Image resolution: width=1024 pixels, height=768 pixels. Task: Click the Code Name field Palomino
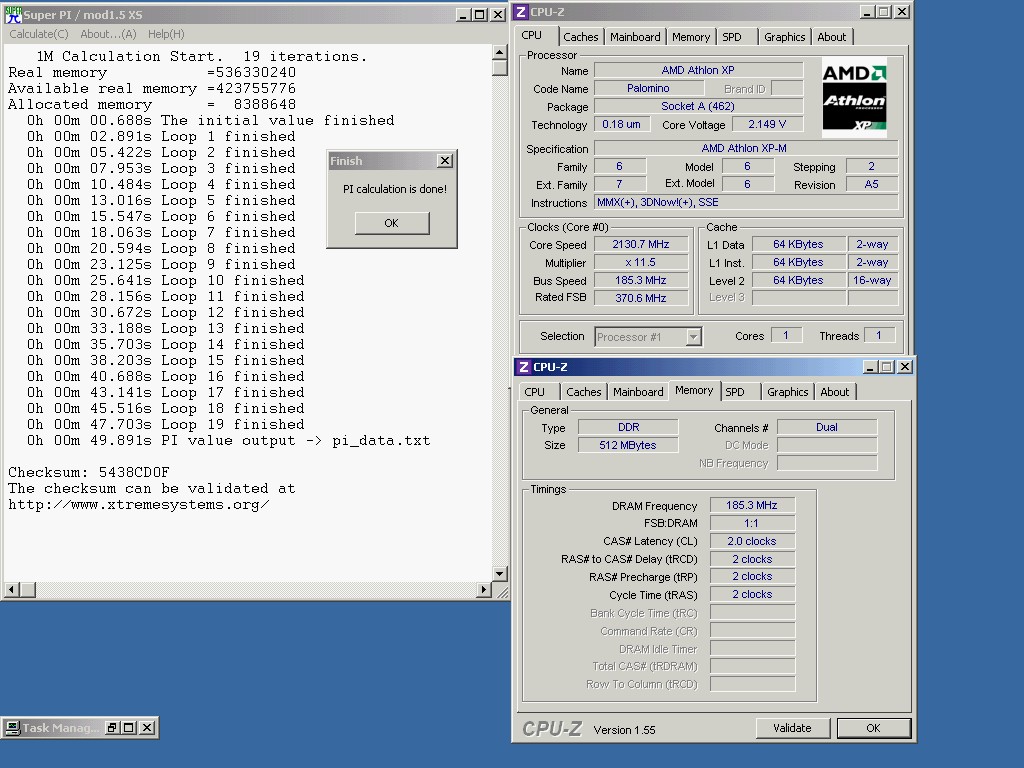[648, 88]
